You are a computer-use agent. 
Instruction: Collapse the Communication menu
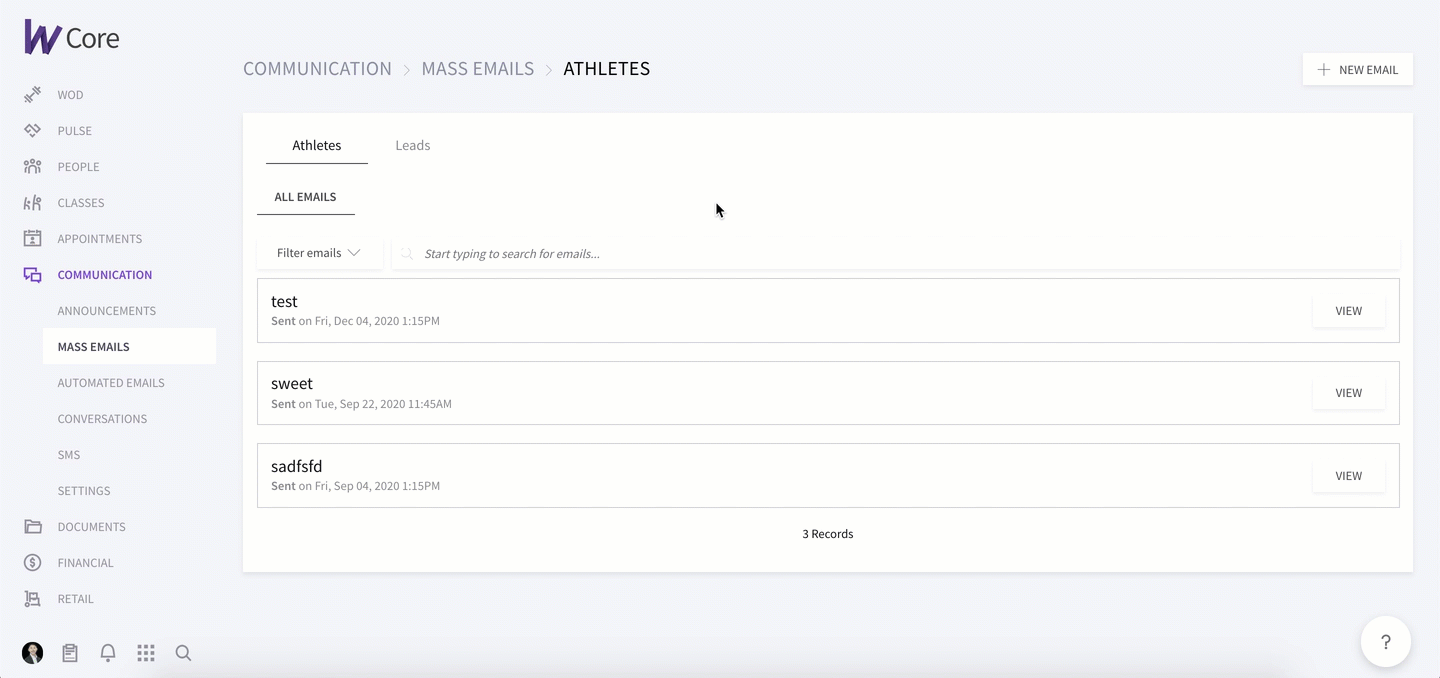click(x=105, y=275)
